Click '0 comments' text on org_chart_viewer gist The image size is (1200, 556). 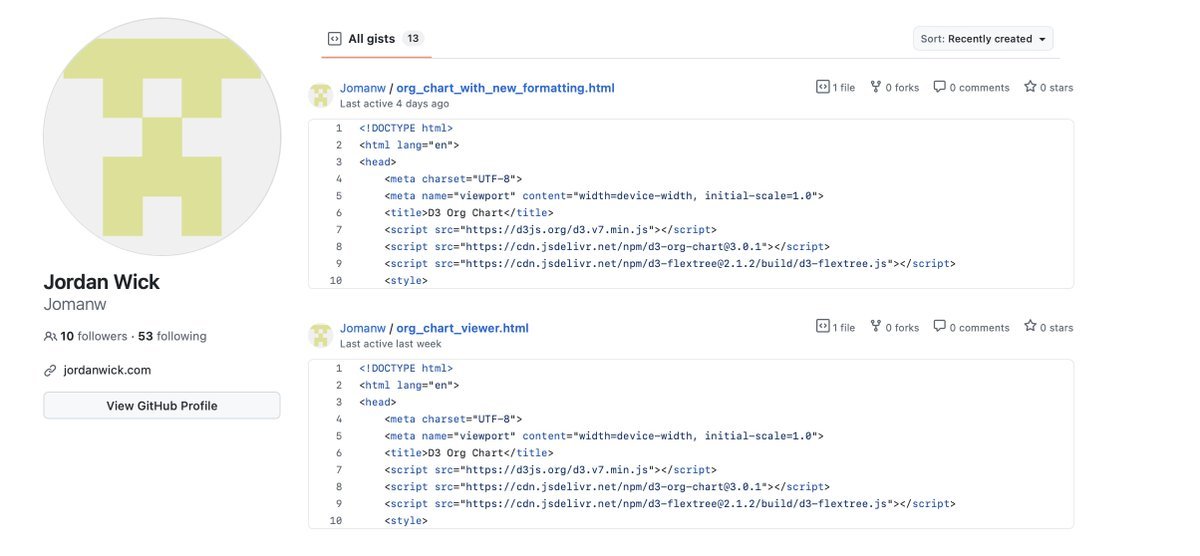pos(979,327)
